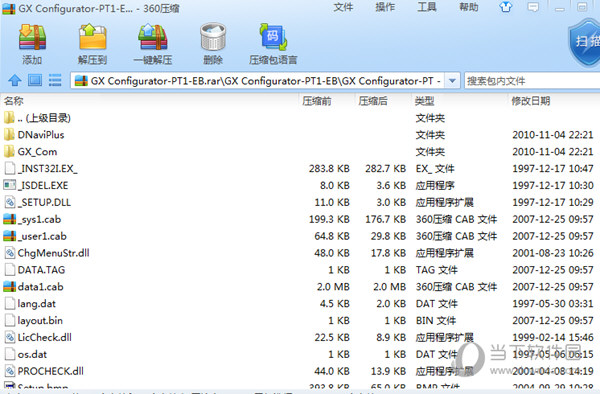Click the 13.9 KB compressed size cell
600x394 pixels.
click(x=388, y=371)
